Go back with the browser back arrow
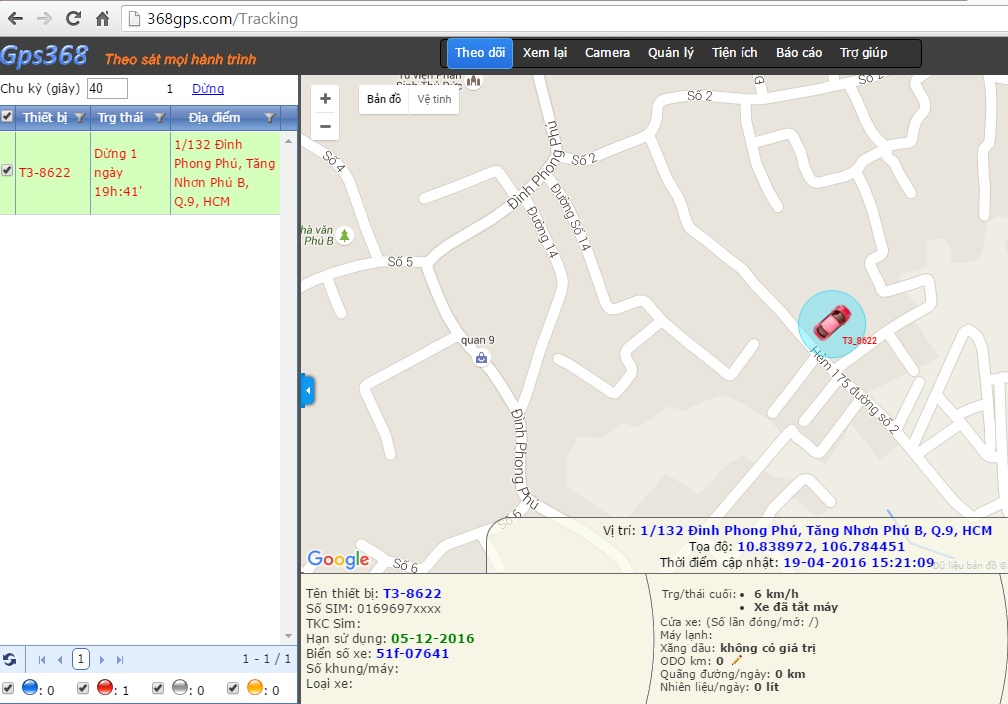The image size is (1008, 704). [15, 19]
